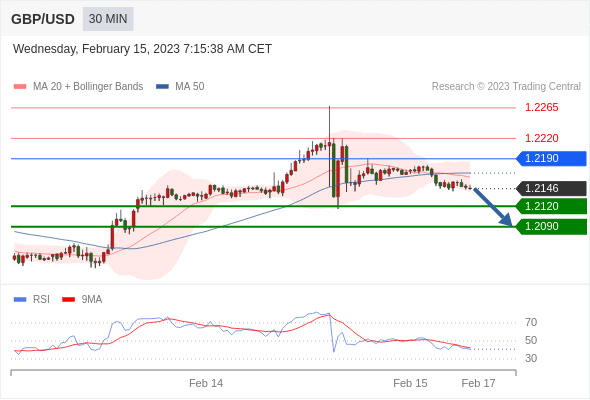
Task: Click the blue 1.2190 pivot price tag
Action: tap(551, 158)
